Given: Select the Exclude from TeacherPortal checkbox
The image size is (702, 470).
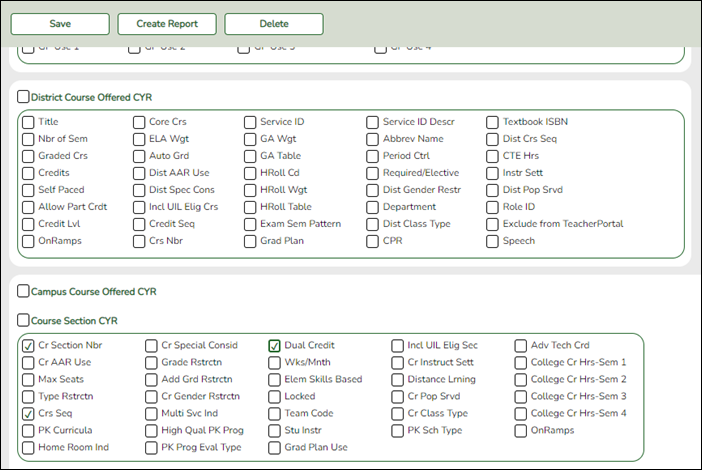Looking at the screenshot, I should click(x=493, y=224).
